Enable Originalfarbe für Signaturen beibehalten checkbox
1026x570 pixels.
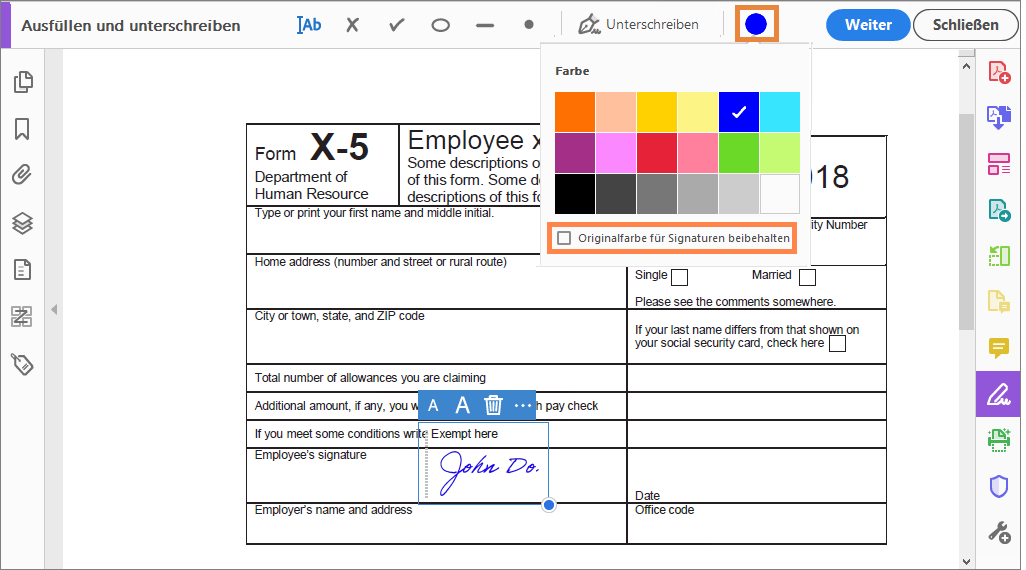pyautogui.click(x=564, y=238)
